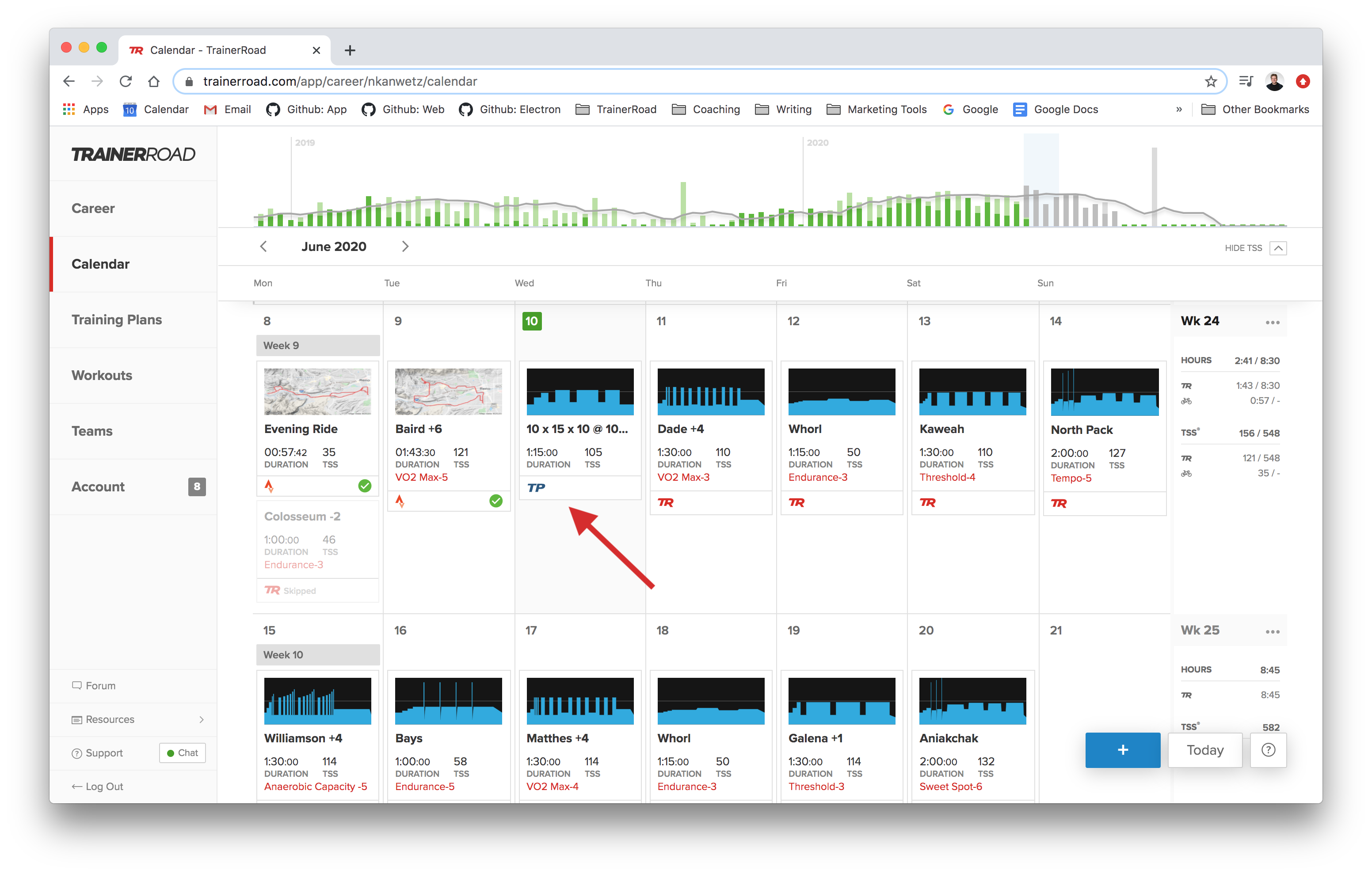Viewport: 1372px width, 874px height.
Task: Switch to the Workouts section in the sidebar
Action: pyautogui.click(x=102, y=375)
